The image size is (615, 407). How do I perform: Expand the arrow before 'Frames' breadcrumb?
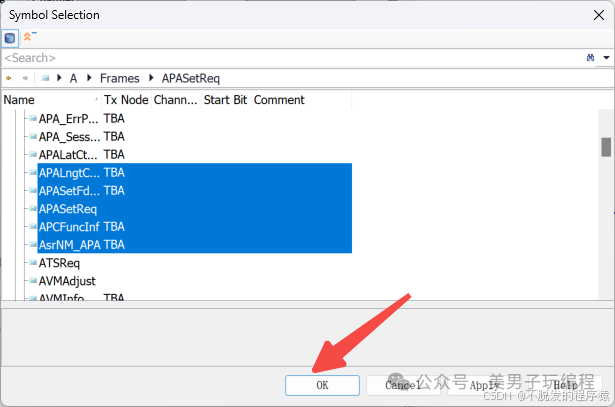pyautogui.click(x=89, y=78)
